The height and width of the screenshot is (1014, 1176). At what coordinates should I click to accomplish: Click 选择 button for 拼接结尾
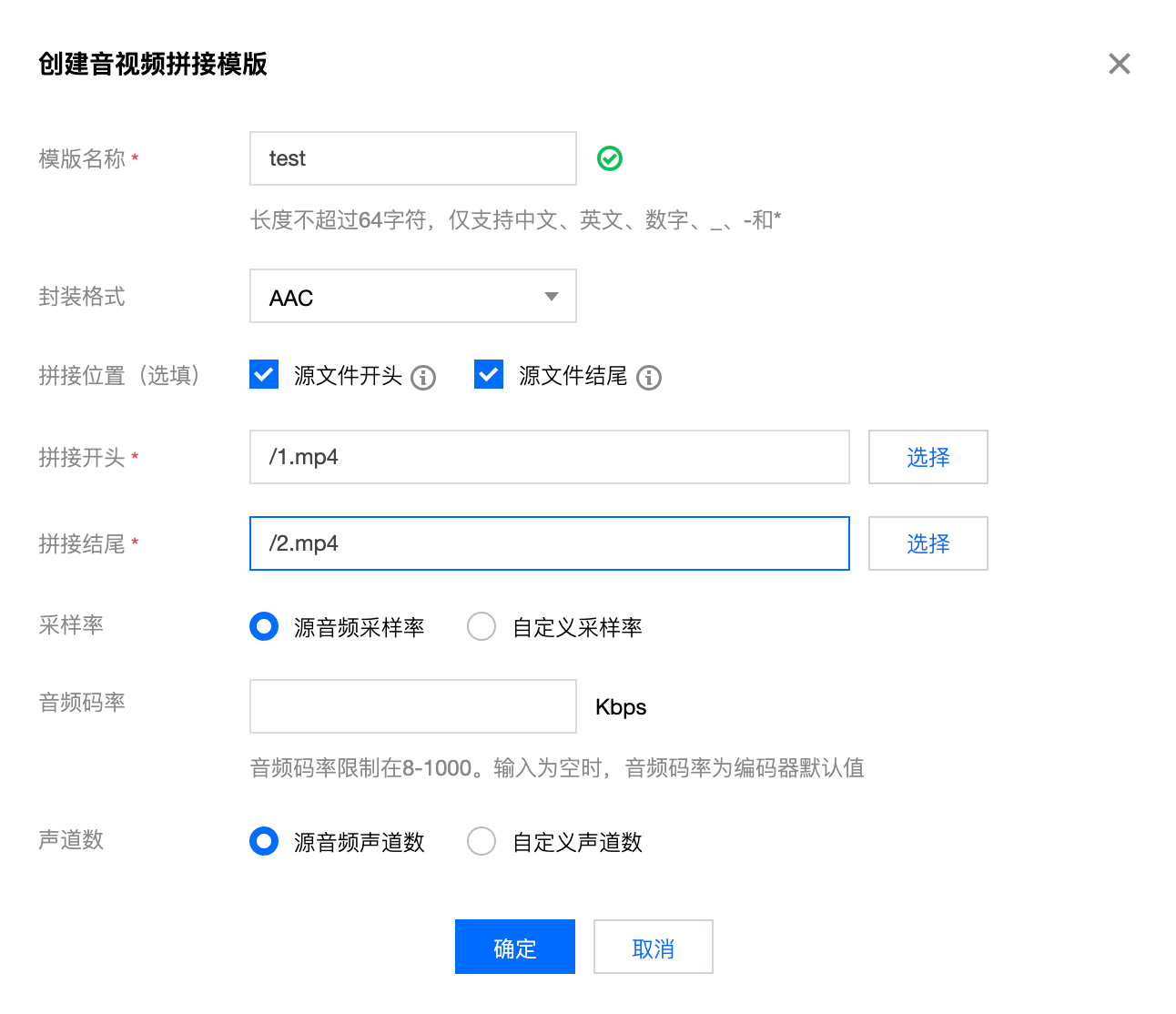click(x=928, y=543)
